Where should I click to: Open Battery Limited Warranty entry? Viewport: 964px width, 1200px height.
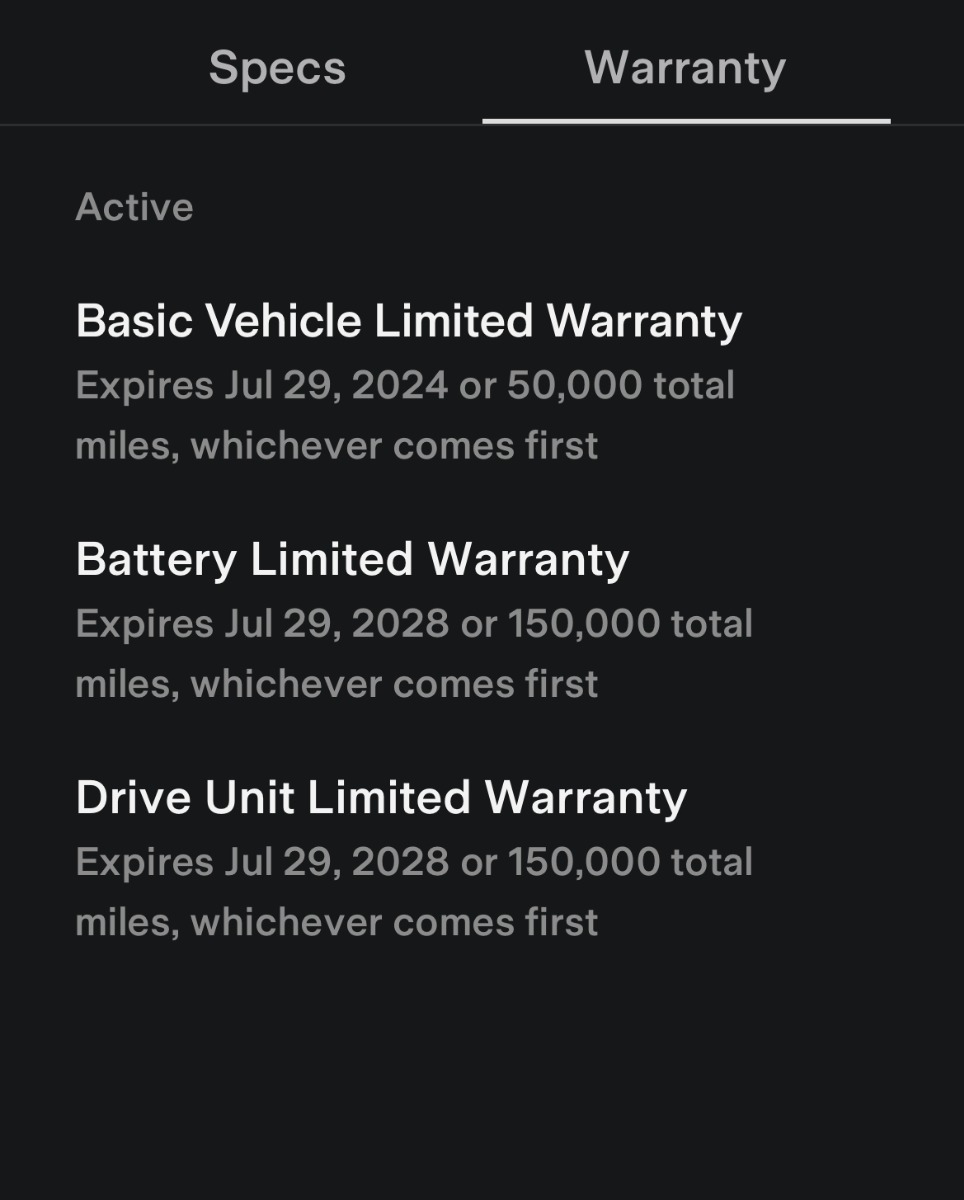[352, 559]
